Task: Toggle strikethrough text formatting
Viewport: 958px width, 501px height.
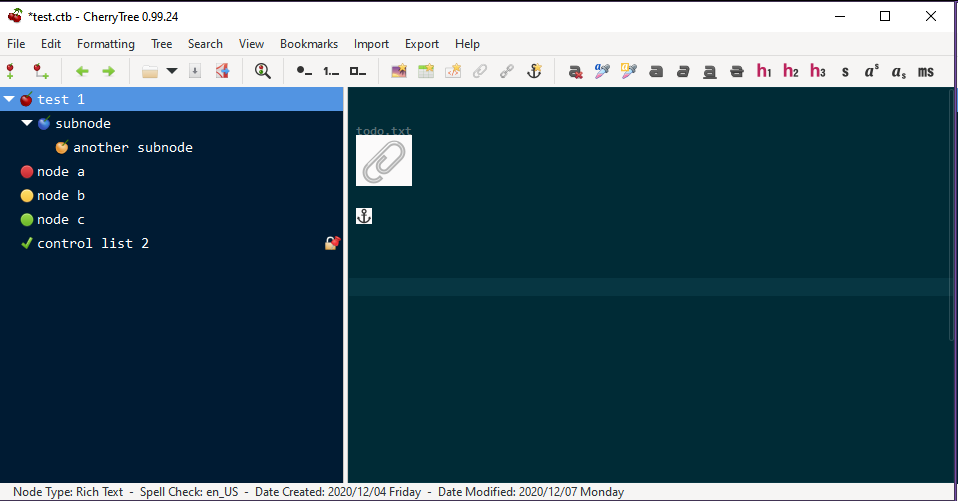Action: coord(737,71)
